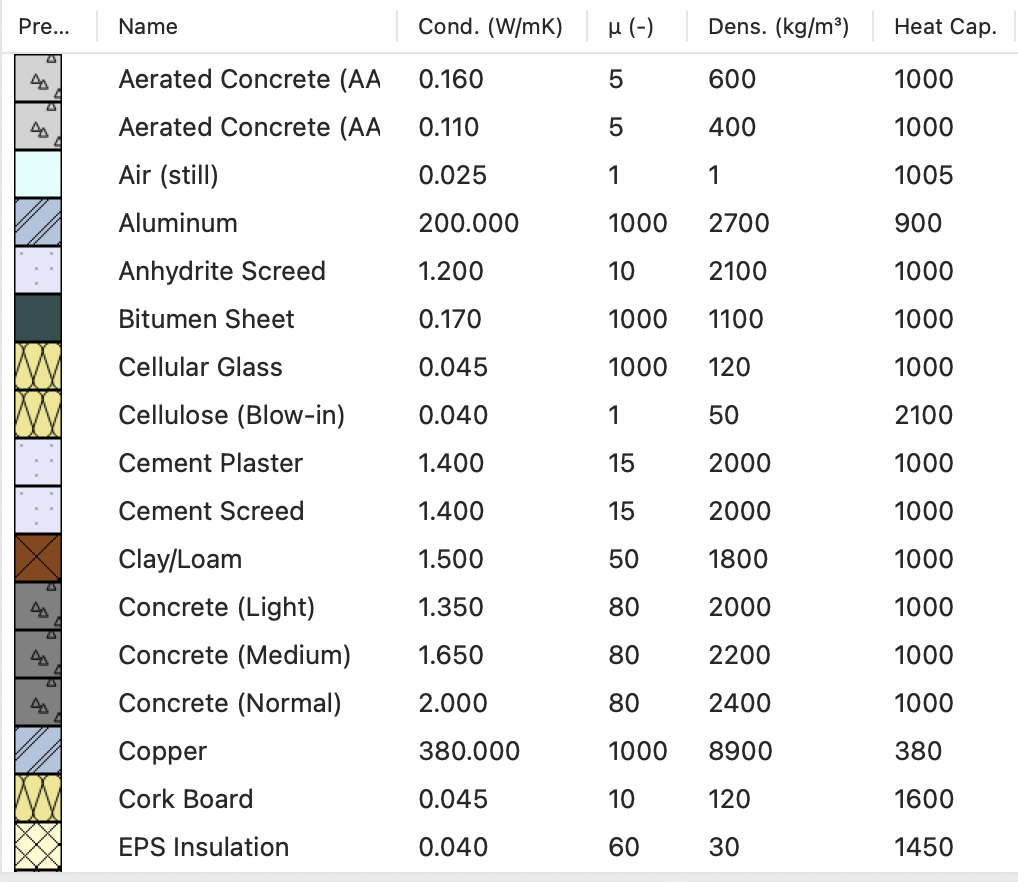Click the Copper preview pattern icon
1018x882 pixels.
point(38,751)
